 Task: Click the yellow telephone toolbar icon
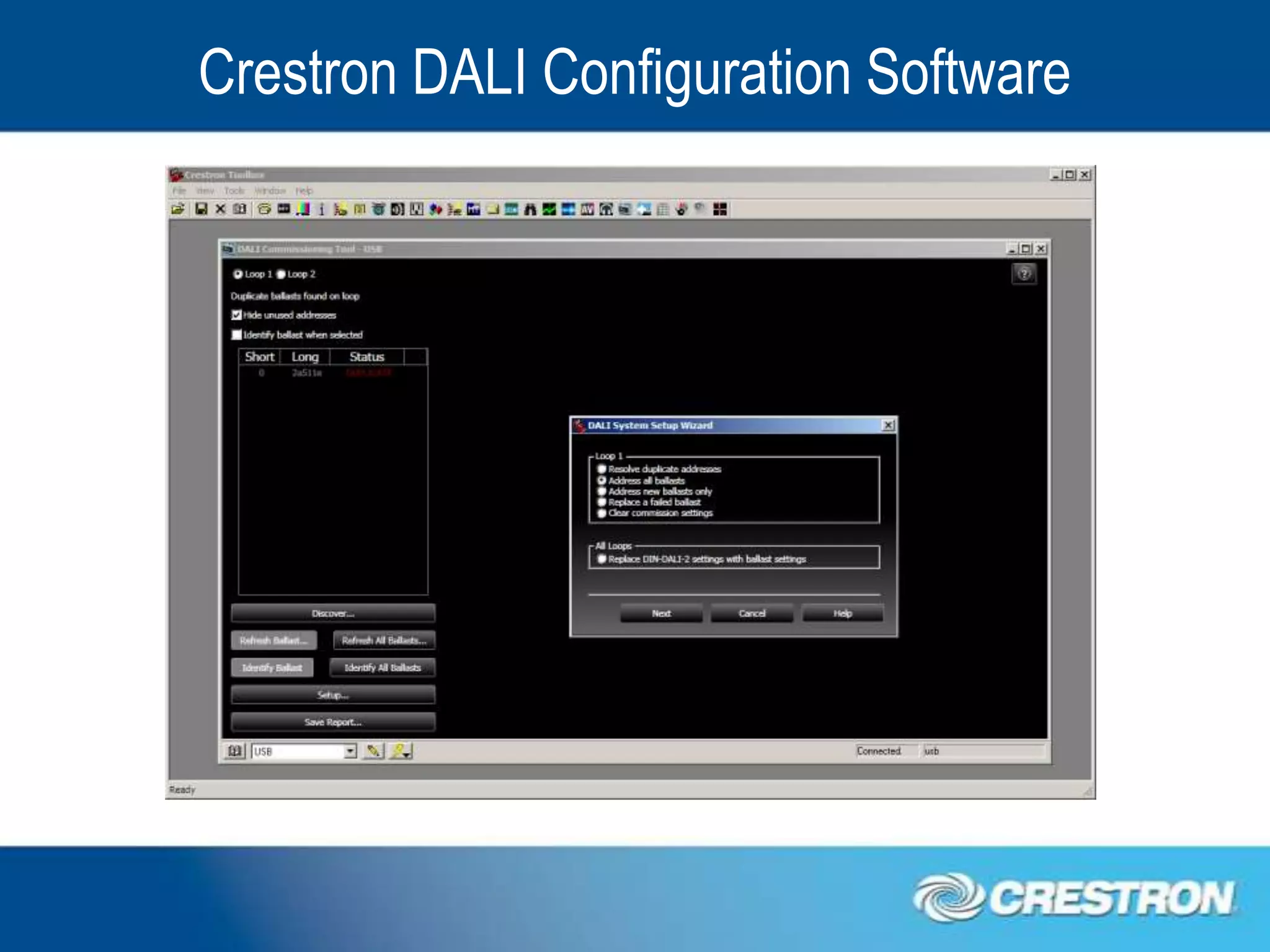point(265,209)
